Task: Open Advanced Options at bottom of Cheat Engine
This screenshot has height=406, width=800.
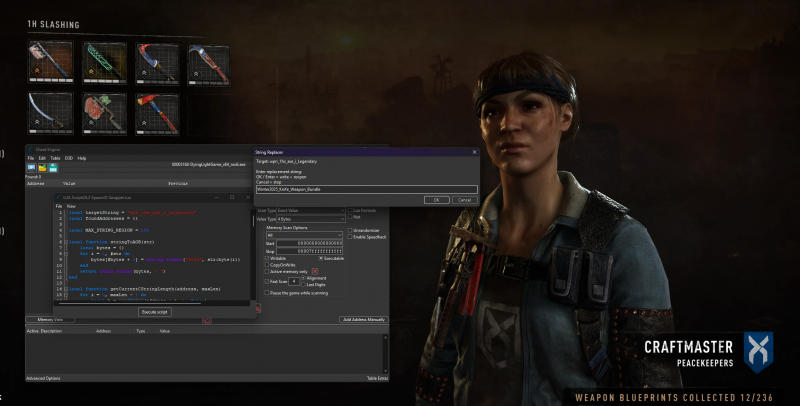Action: (x=43, y=378)
